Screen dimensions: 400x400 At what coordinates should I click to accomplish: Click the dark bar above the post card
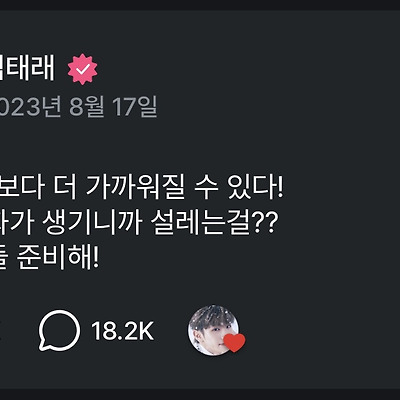click(200, 4)
